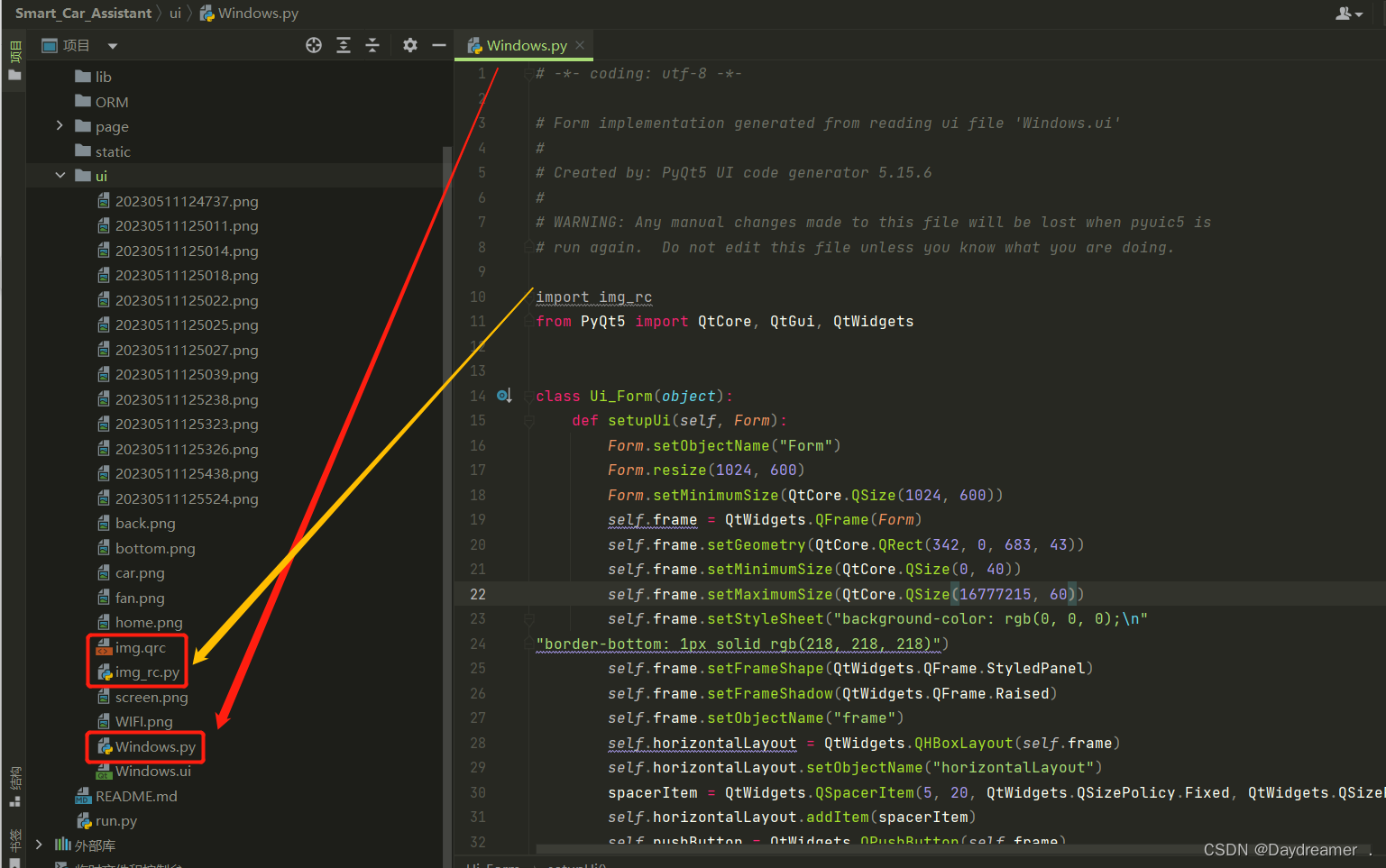Screen dimensions: 1386x868
Task: Switch to the Windows.py editor tab
Action: (x=523, y=44)
